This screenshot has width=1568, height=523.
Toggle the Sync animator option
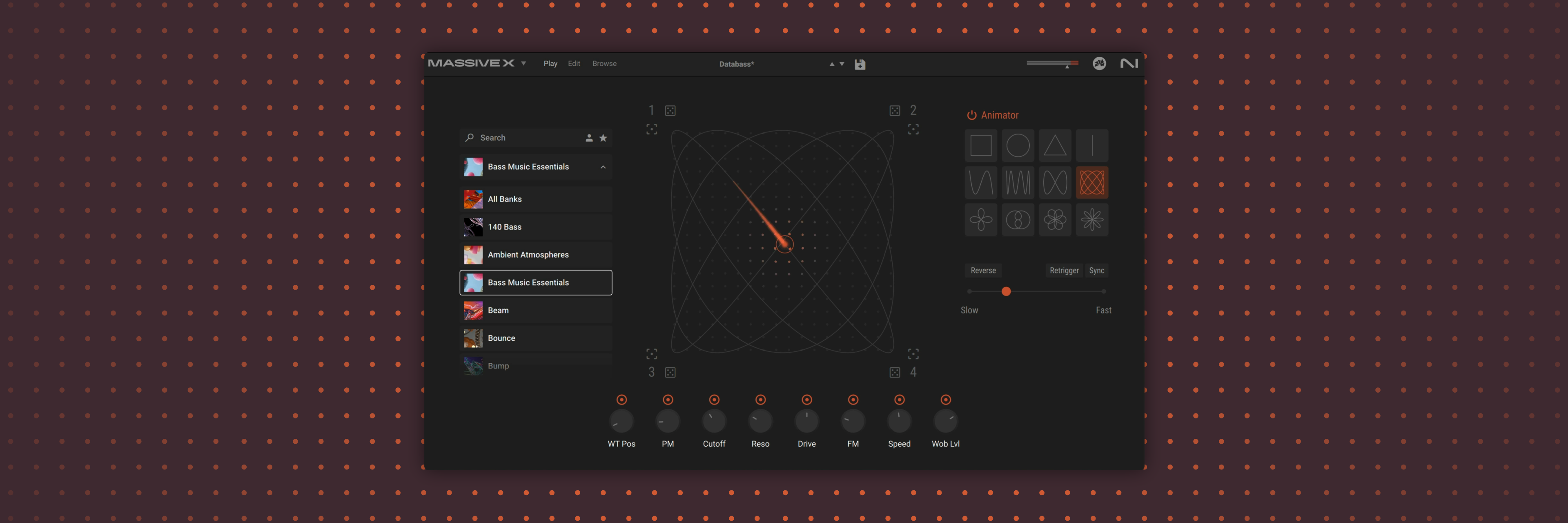click(1096, 270)
